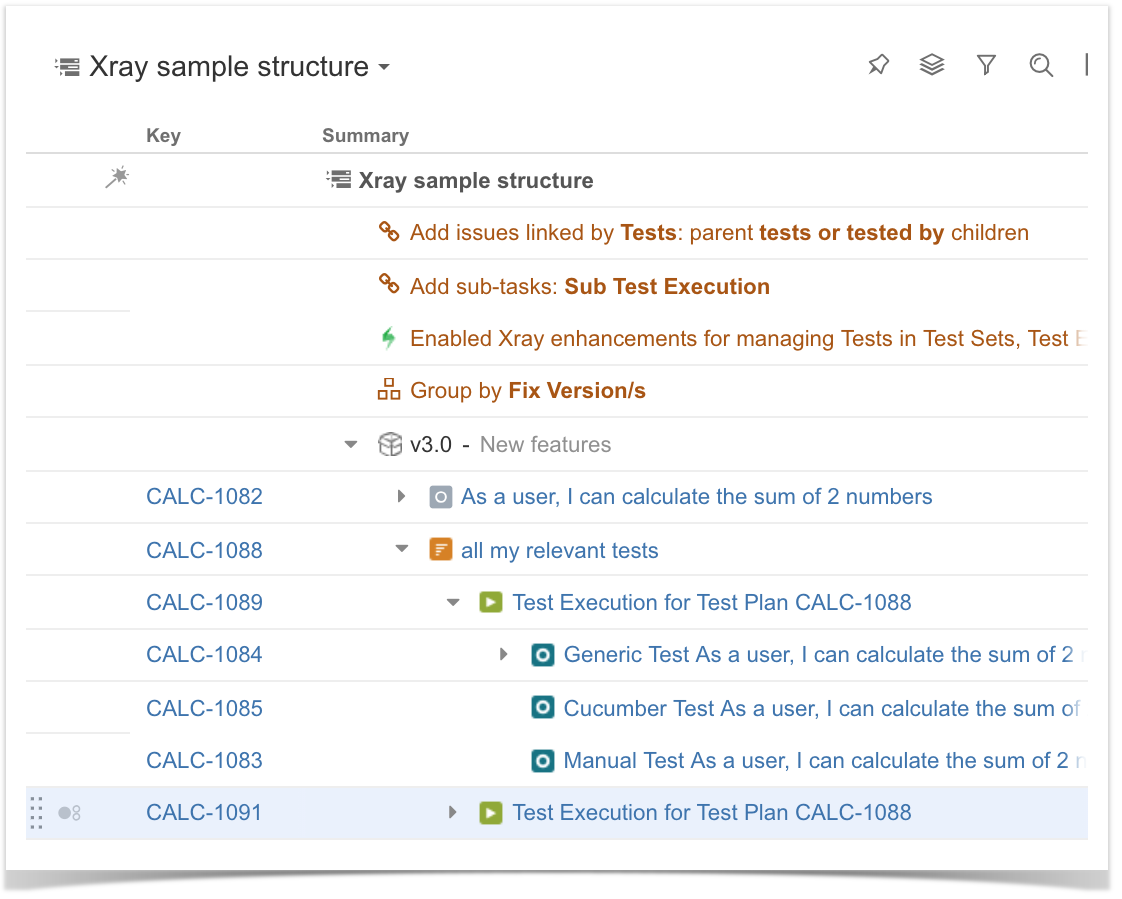Click the status dots indicator on CALC-1091 row
Screen dimensions: 1122x899
[69, 812]
